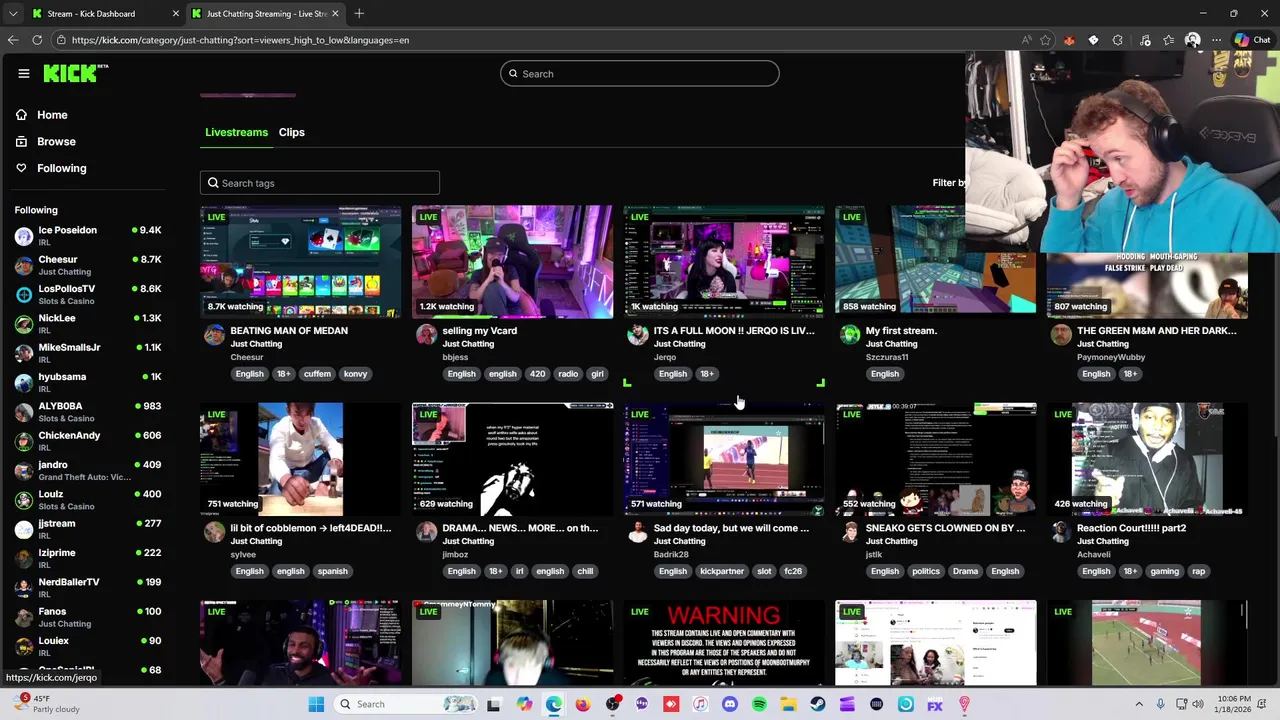Click the PaymoneyWubby channel name
This screenshot has width=1280, height=720.
1111,357
